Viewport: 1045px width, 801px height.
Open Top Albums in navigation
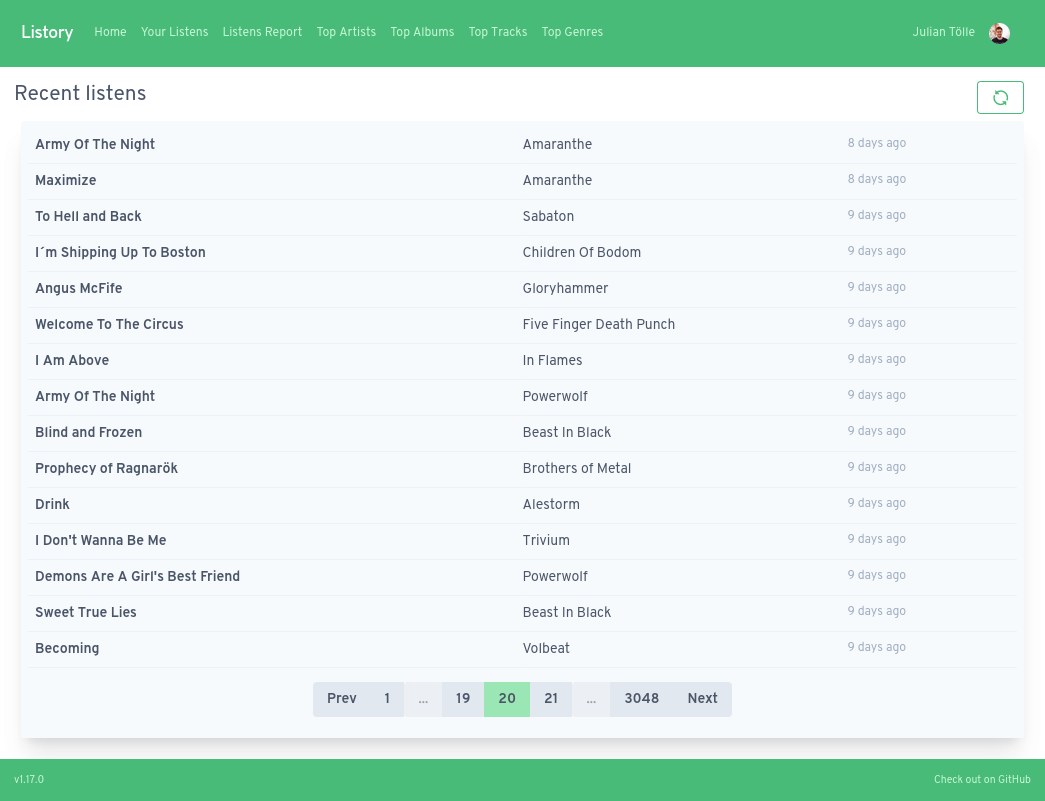[422, 32]
